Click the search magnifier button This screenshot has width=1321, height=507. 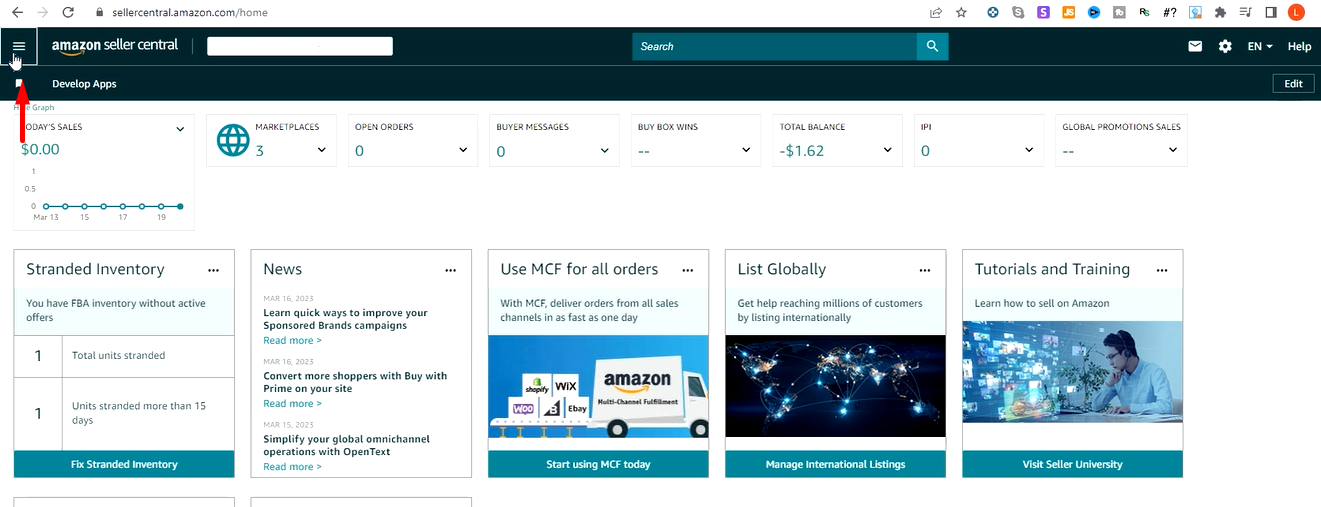[x=932, y=46]
